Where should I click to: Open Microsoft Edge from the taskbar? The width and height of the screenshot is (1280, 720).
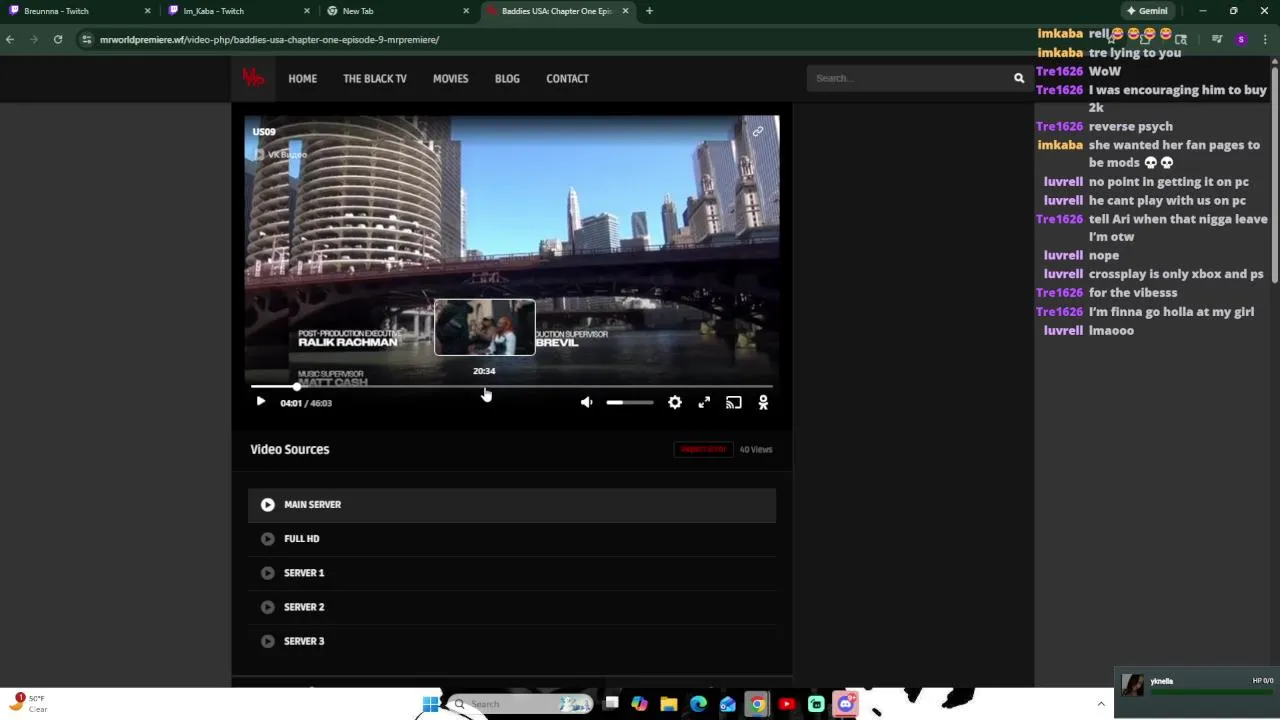pos(698,704)
